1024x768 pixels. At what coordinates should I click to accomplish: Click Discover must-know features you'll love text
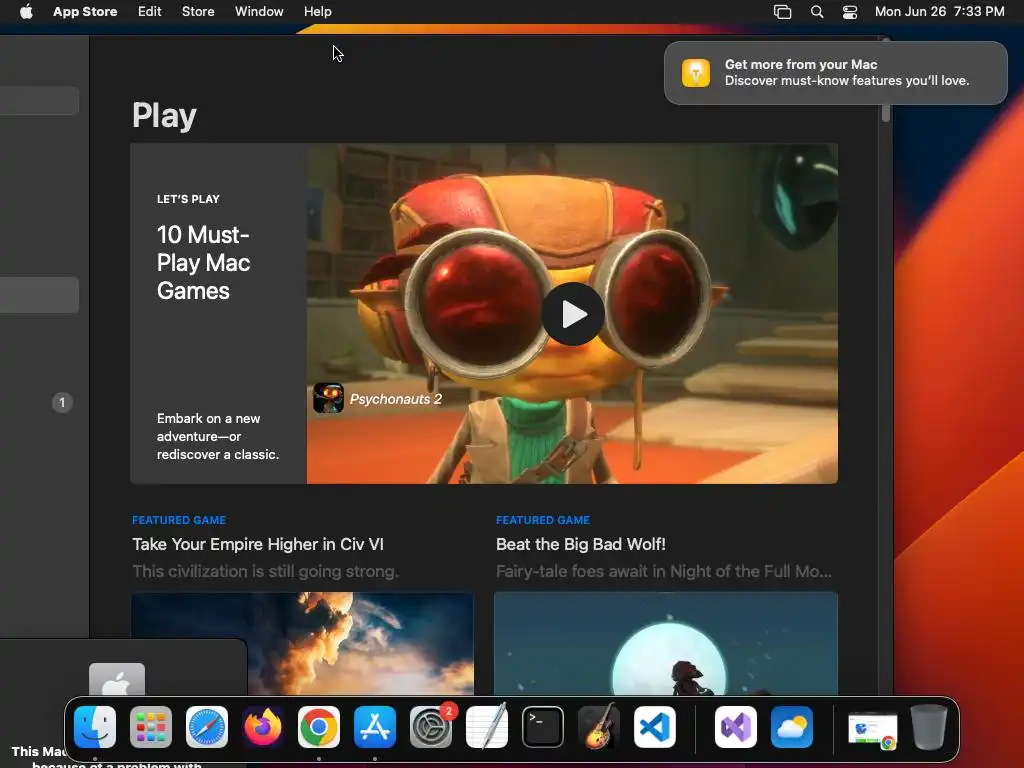click(x=847, y=81)
